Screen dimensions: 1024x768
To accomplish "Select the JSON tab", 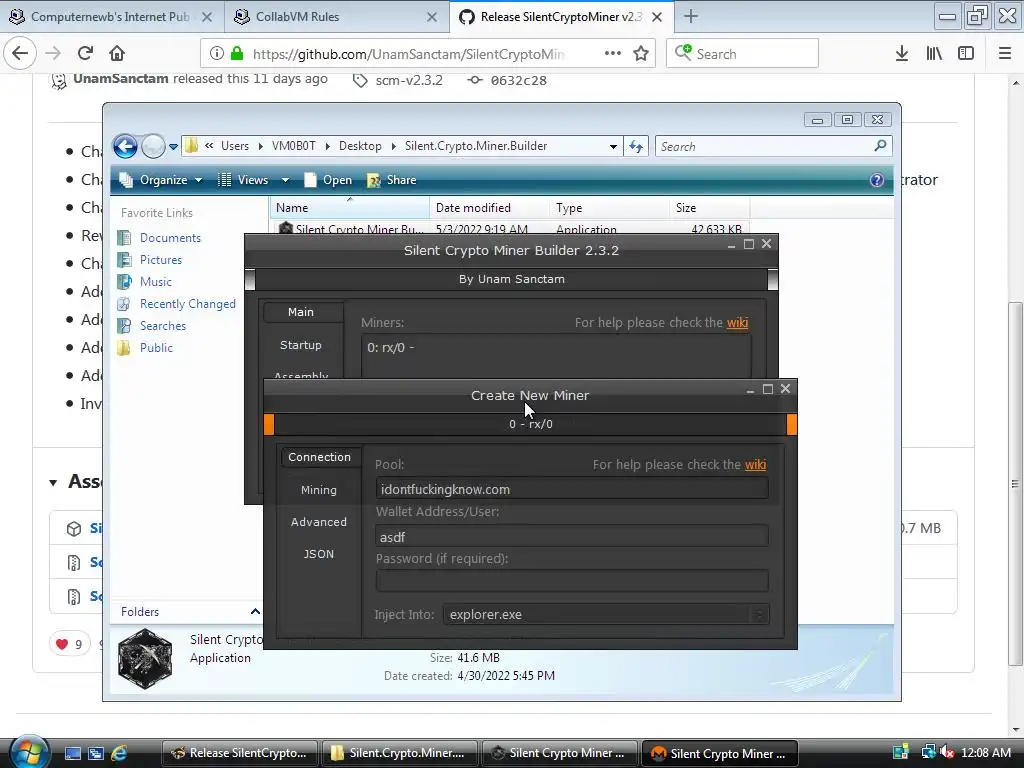I will pos(319,554).
